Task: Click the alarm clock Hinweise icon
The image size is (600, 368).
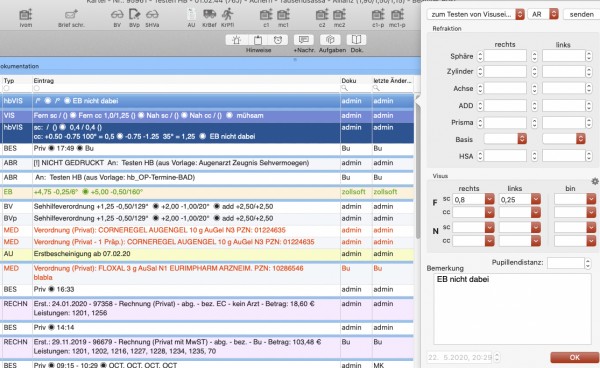Action: click(x=278, y=40)
